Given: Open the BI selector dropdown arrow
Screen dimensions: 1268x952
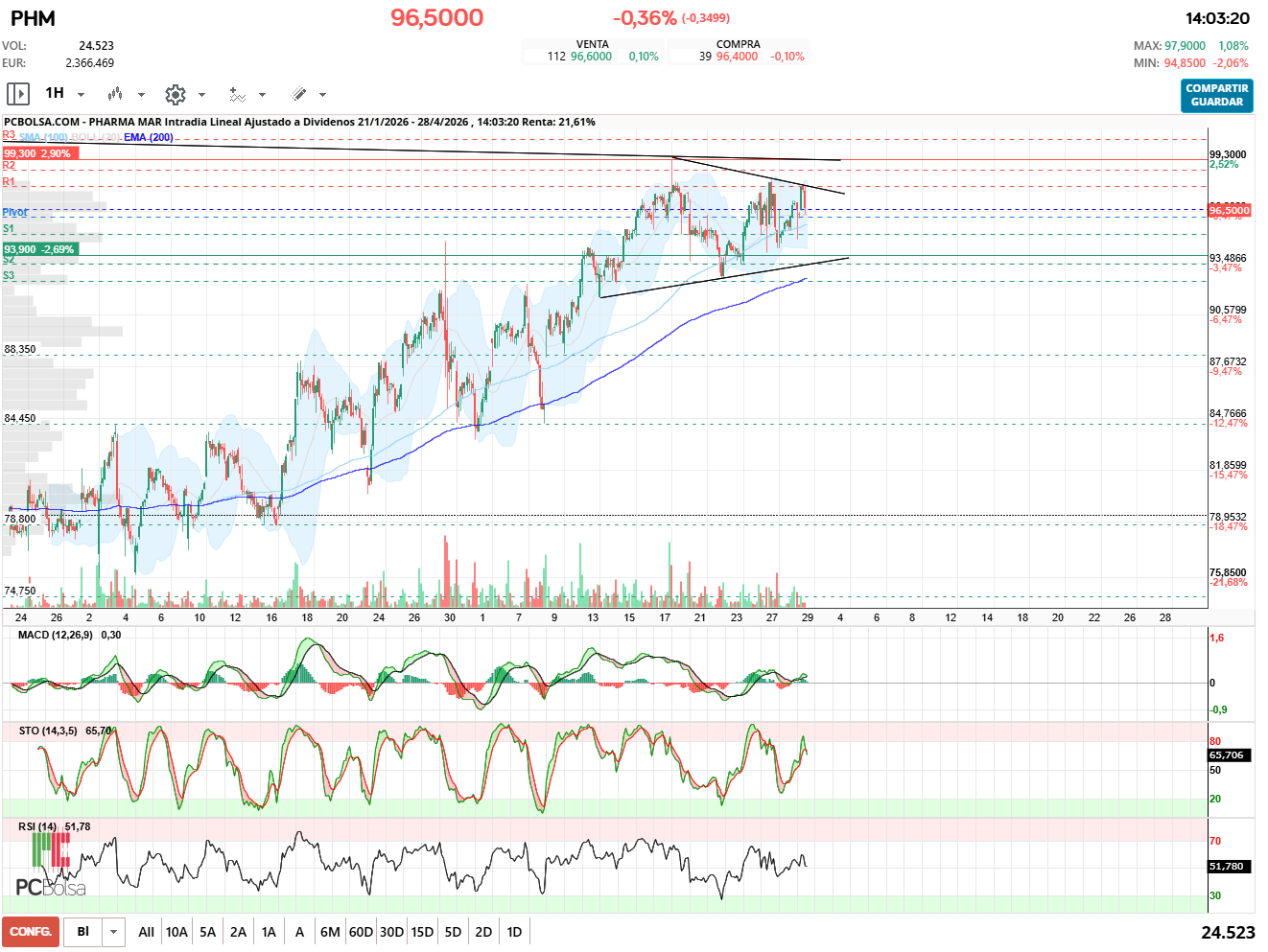Looking at the screenshot, I should 114,932.
